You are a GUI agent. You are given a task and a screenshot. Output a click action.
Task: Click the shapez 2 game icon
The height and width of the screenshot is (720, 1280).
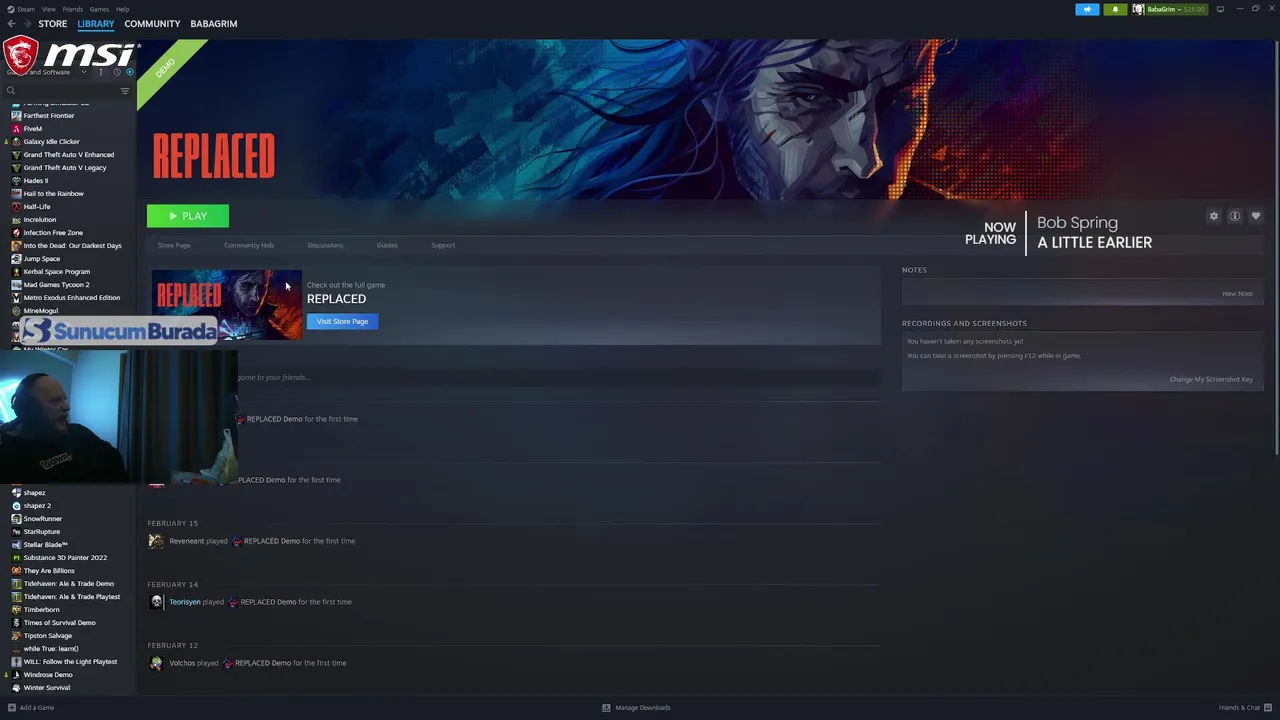point(16,506)
